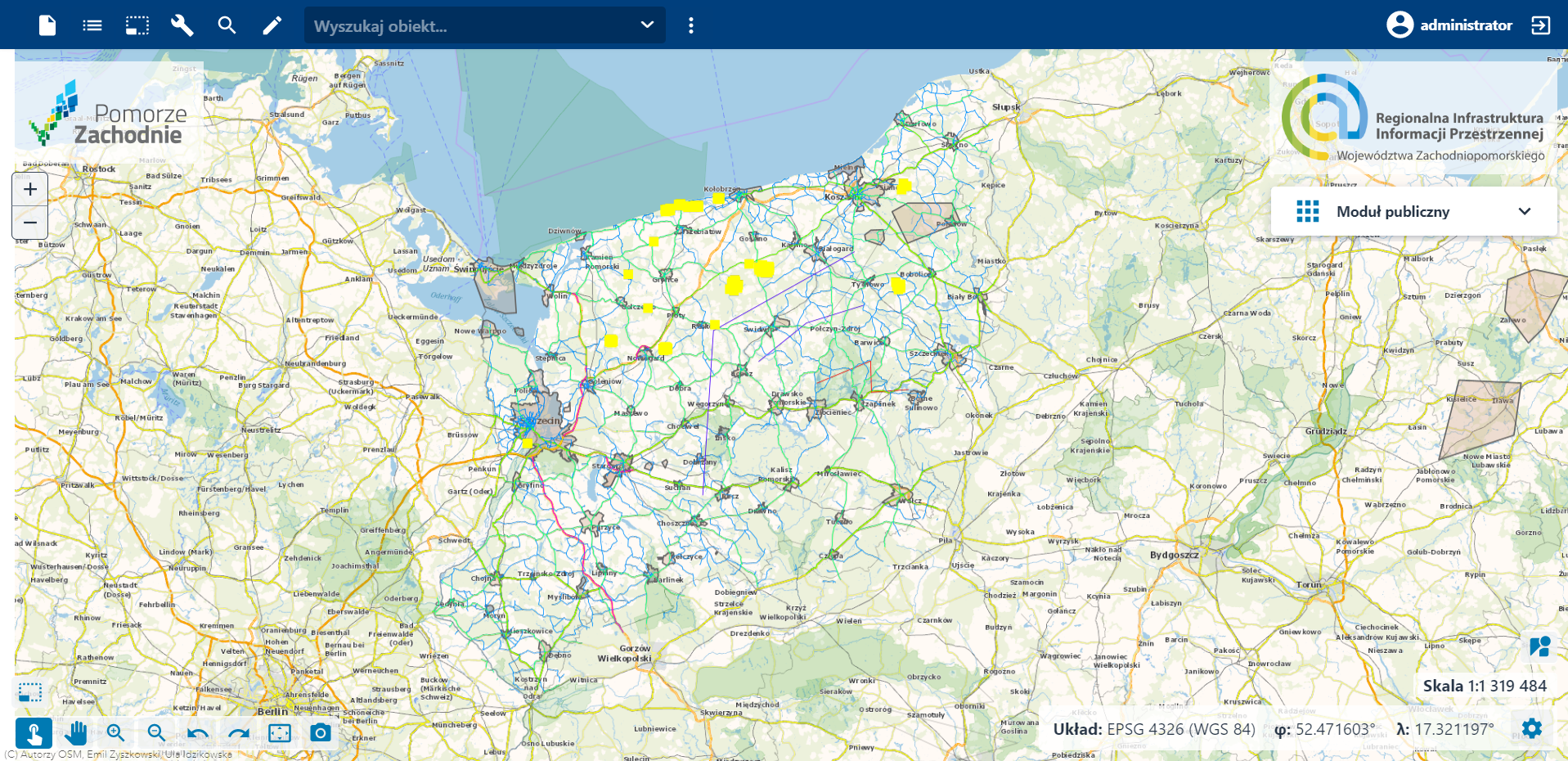Image resolution: width=1568 pixels, height=761 pixels.
Task: Toggle the overview map button above bottom toolbar
Action: click(30, 692)
